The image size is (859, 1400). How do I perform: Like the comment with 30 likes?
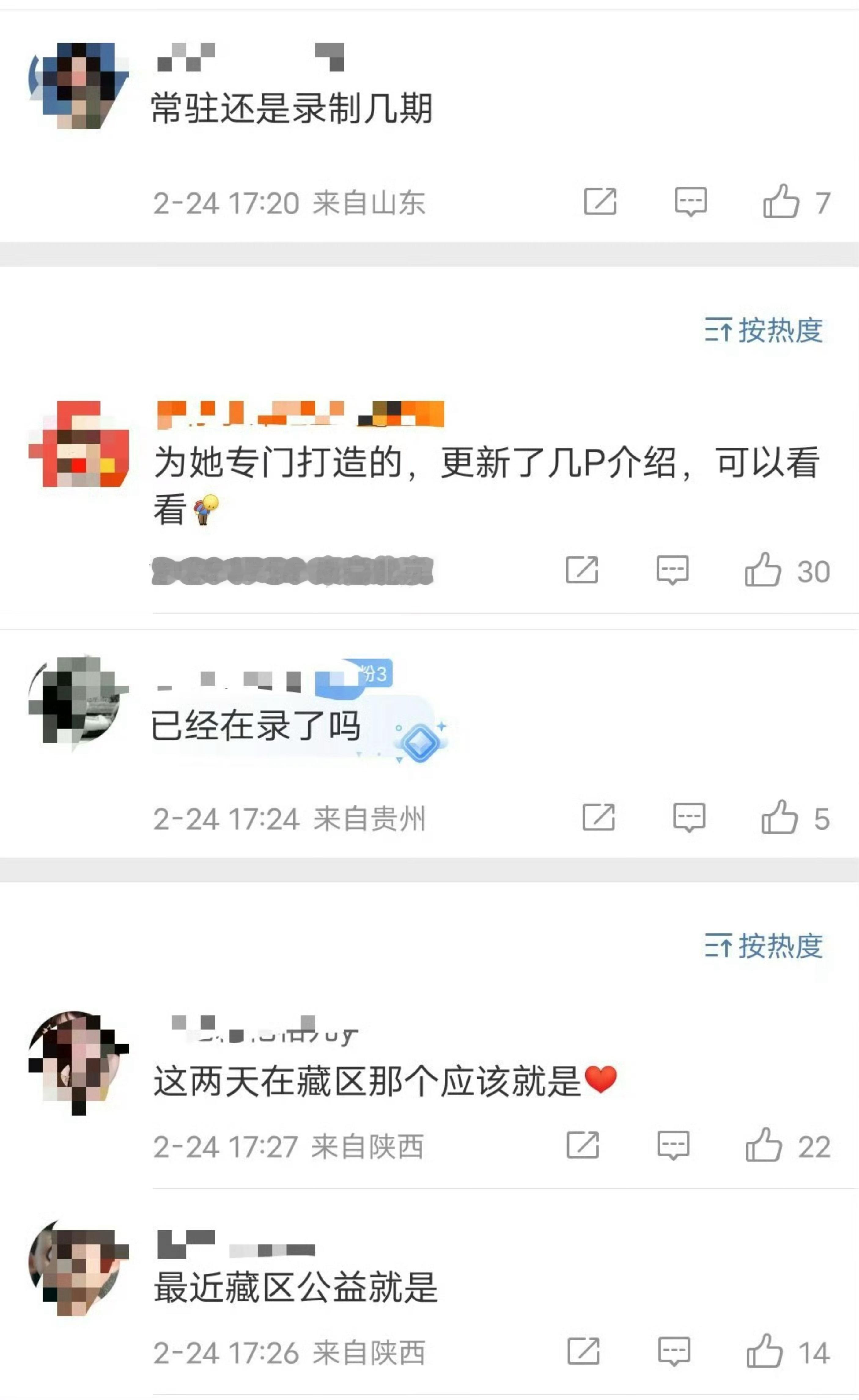tap(763, 570)
